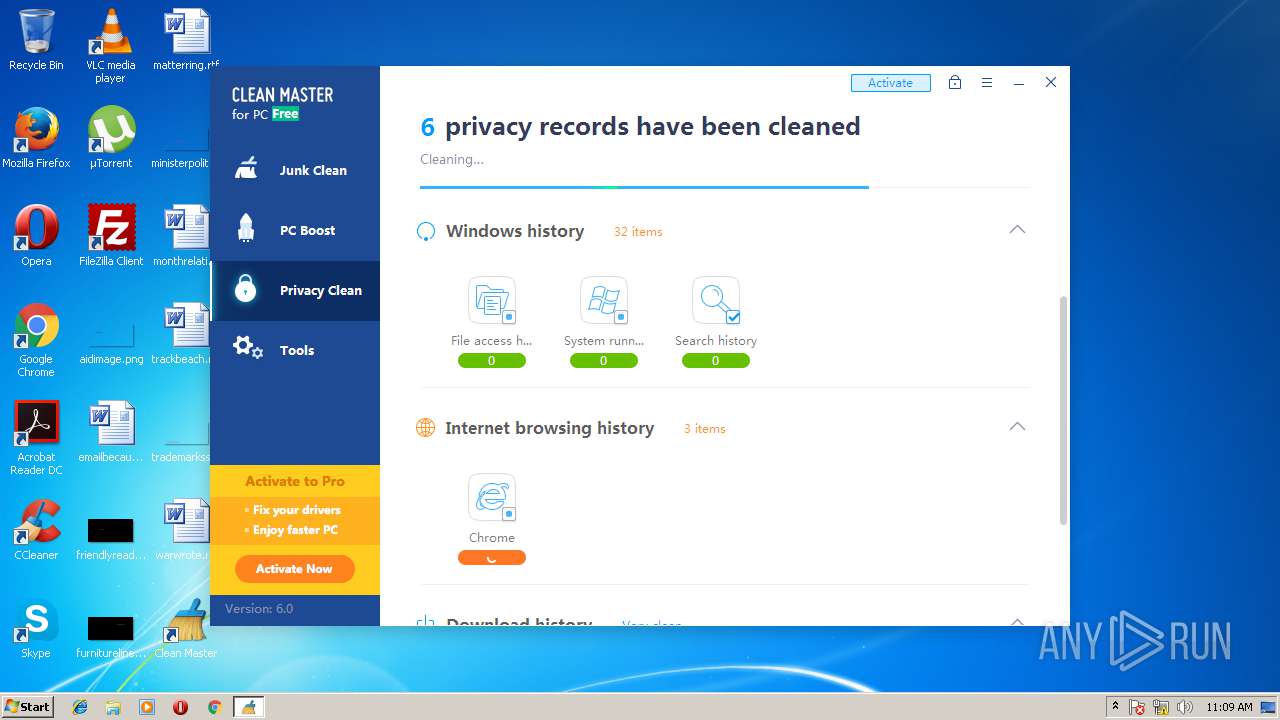Click the Chrome browsing history icon
The height and width of the screenshot is (720, 1280).
click(492, 497)
